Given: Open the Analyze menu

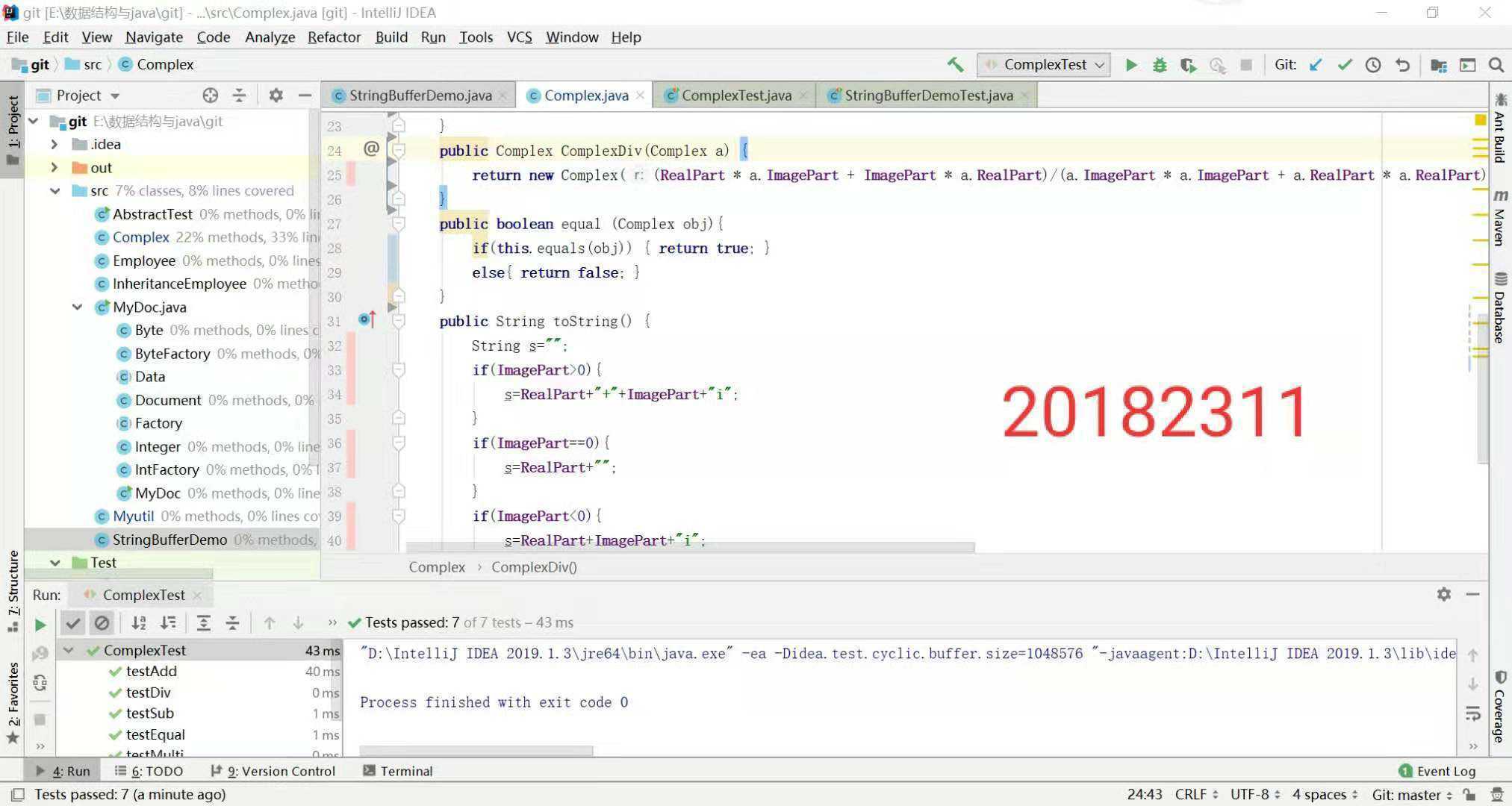Looking at the screenshot, I should (270, 37).
